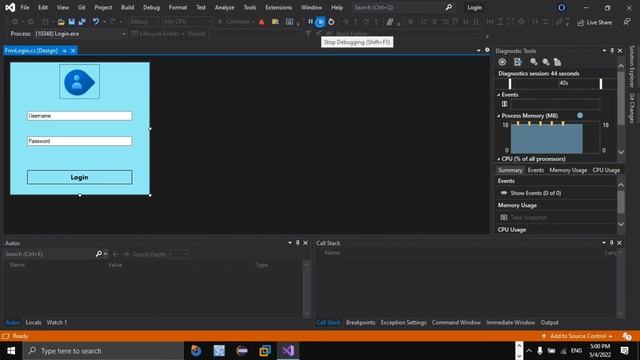Open the Process Login.exe dropdown
The width and height of the screenshot is (640, 360).
(x=81, y=34)
